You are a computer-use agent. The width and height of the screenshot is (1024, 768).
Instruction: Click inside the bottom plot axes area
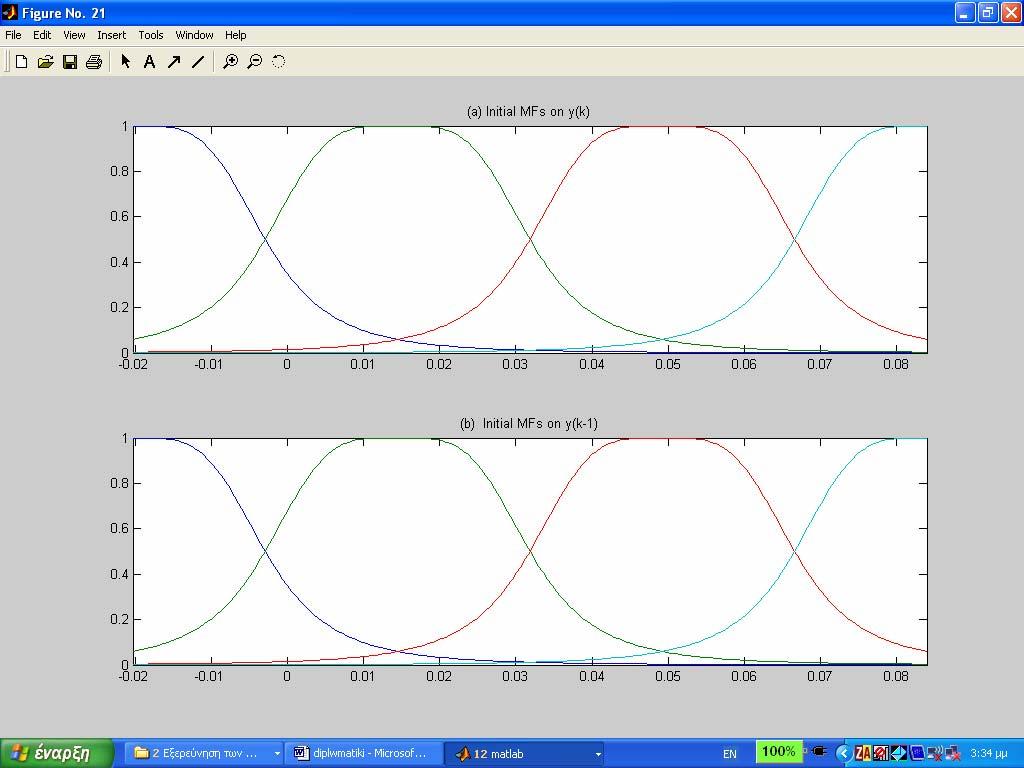pos(530,551)
